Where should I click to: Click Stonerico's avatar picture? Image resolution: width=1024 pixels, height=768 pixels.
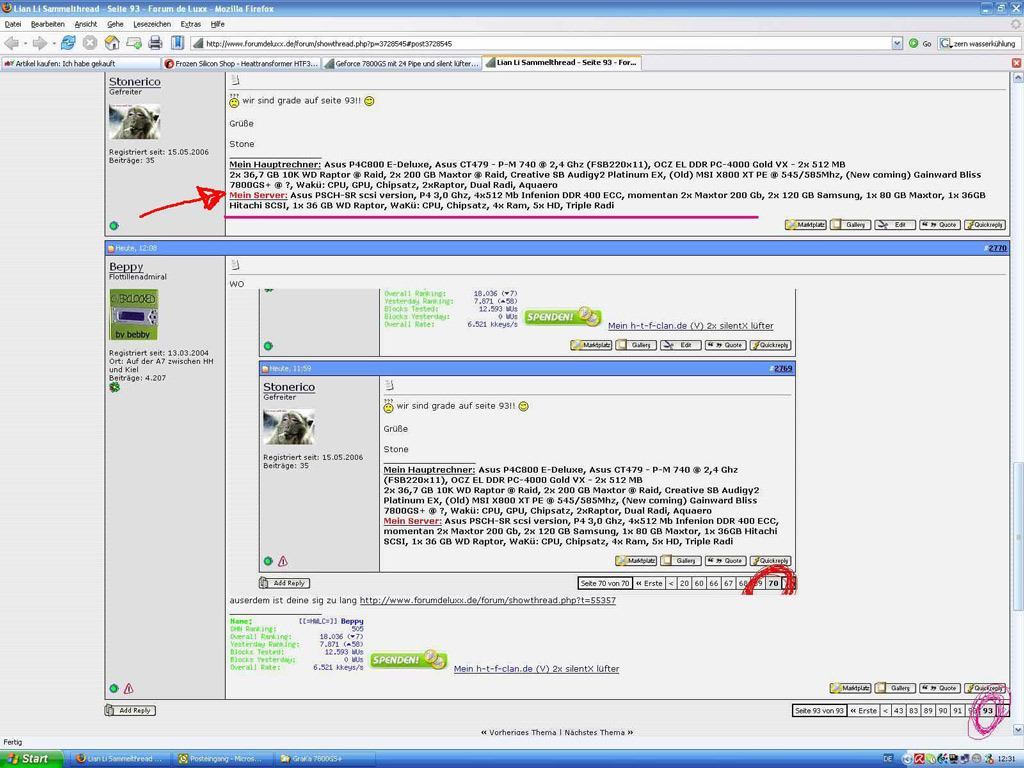coord(135,121)
